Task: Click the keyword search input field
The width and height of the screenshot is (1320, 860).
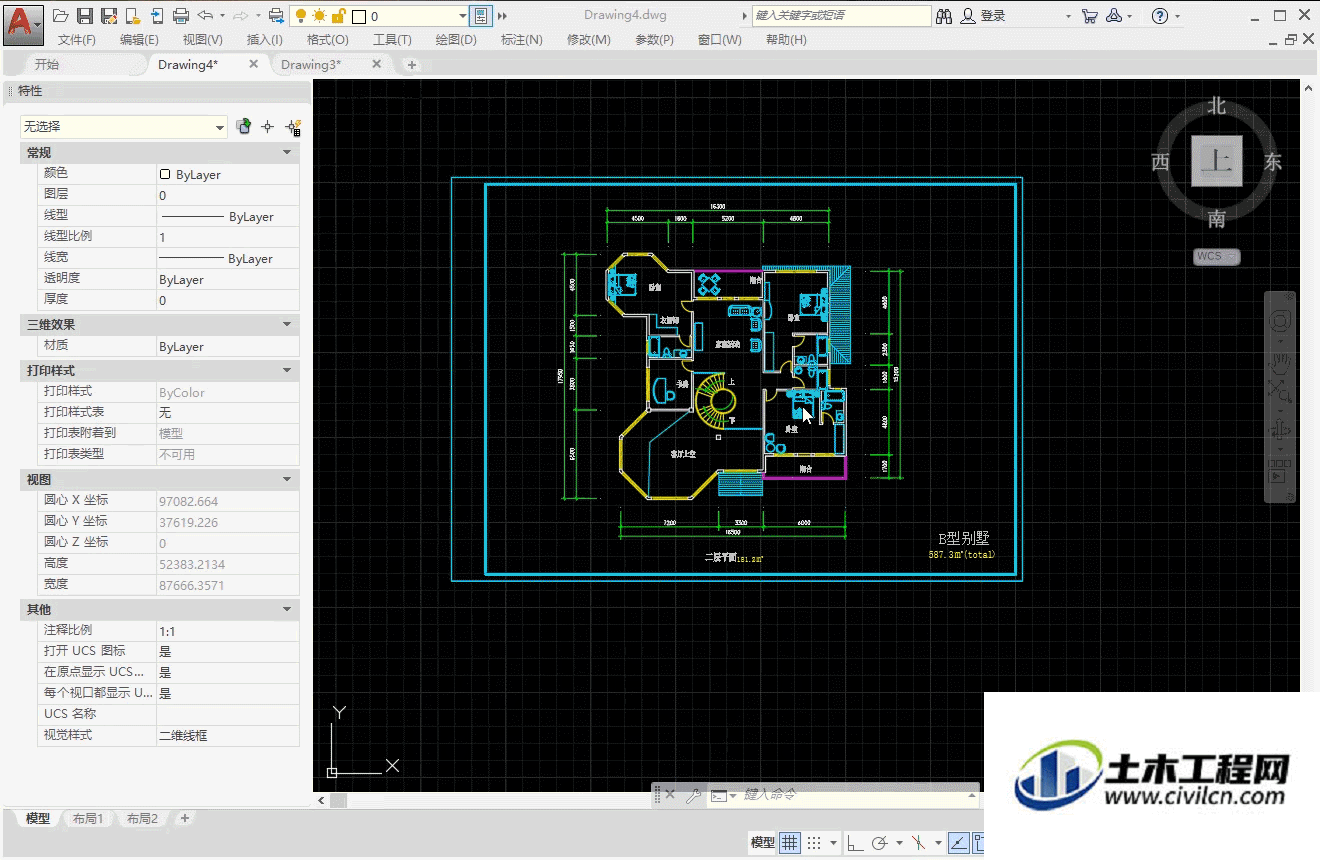Action: coord(842,16)
